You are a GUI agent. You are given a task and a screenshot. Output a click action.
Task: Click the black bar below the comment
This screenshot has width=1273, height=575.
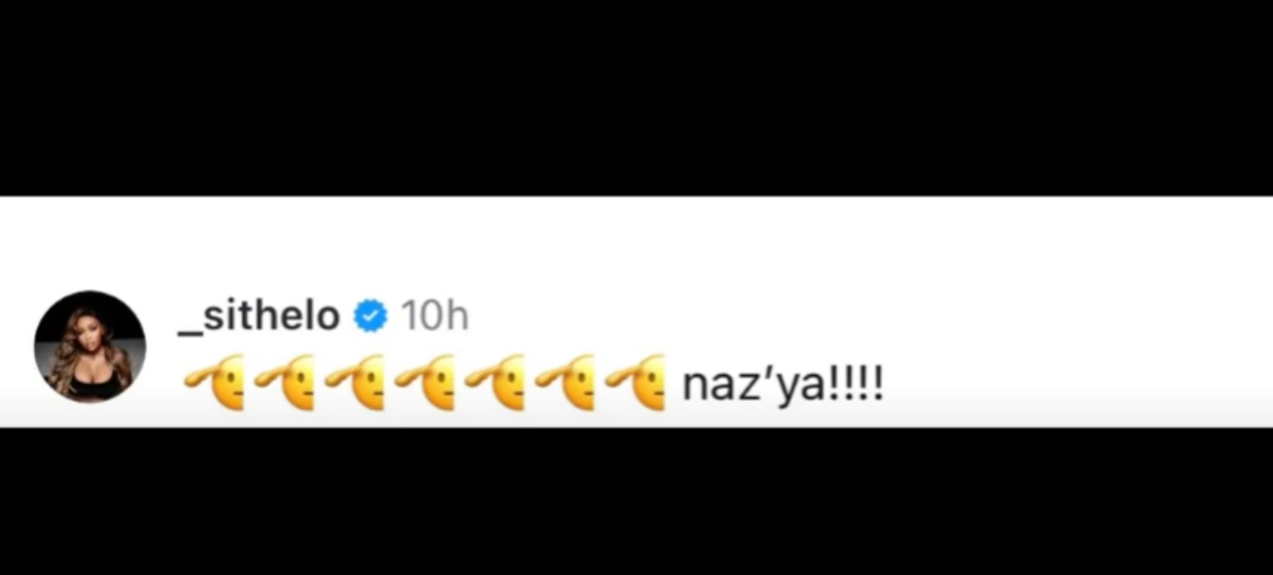(x=636, y=502)
